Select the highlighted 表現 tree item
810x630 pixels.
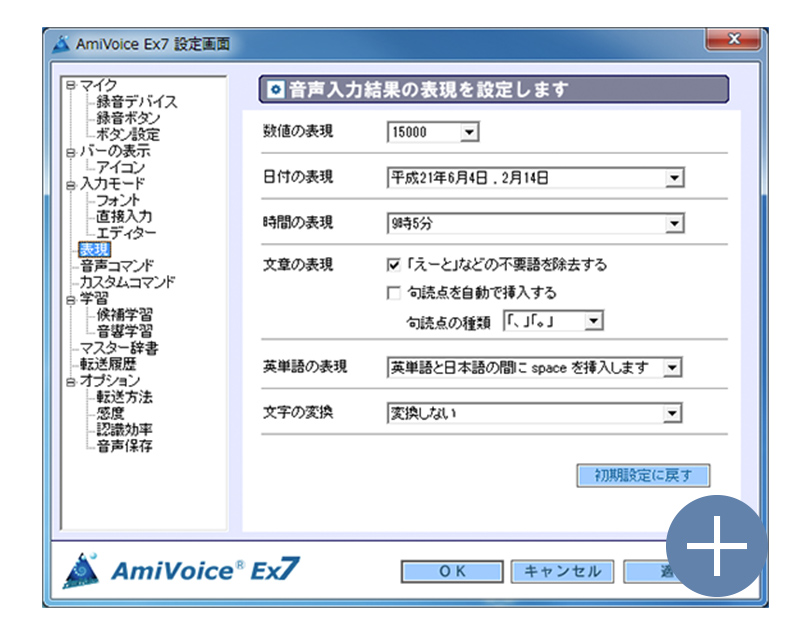point(94,249)
